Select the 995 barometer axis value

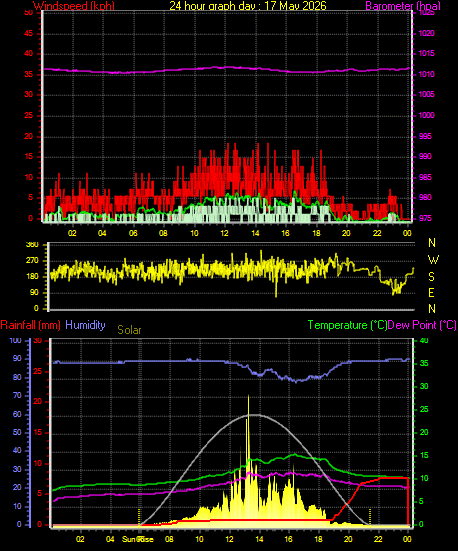click(425, 136)
